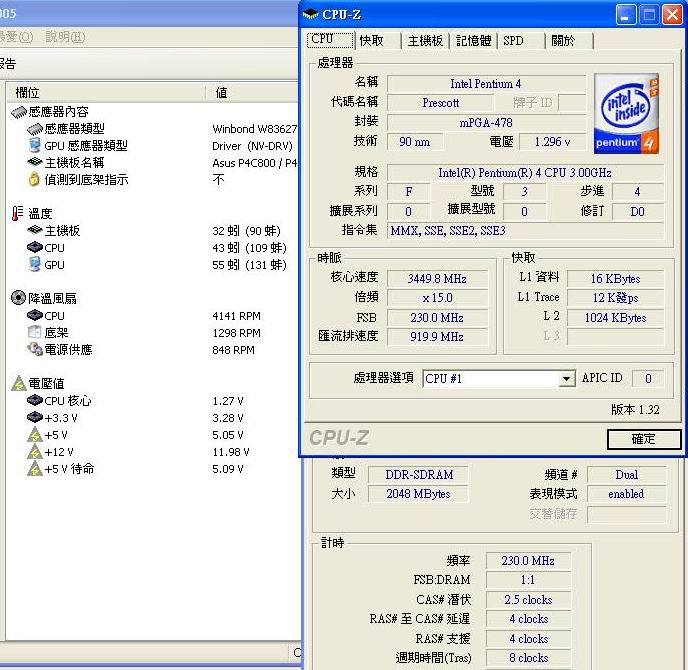Select the 1:1 FSB:DRAM ratio value
Screen dimensions: 688x670
(x=528, y=580)
